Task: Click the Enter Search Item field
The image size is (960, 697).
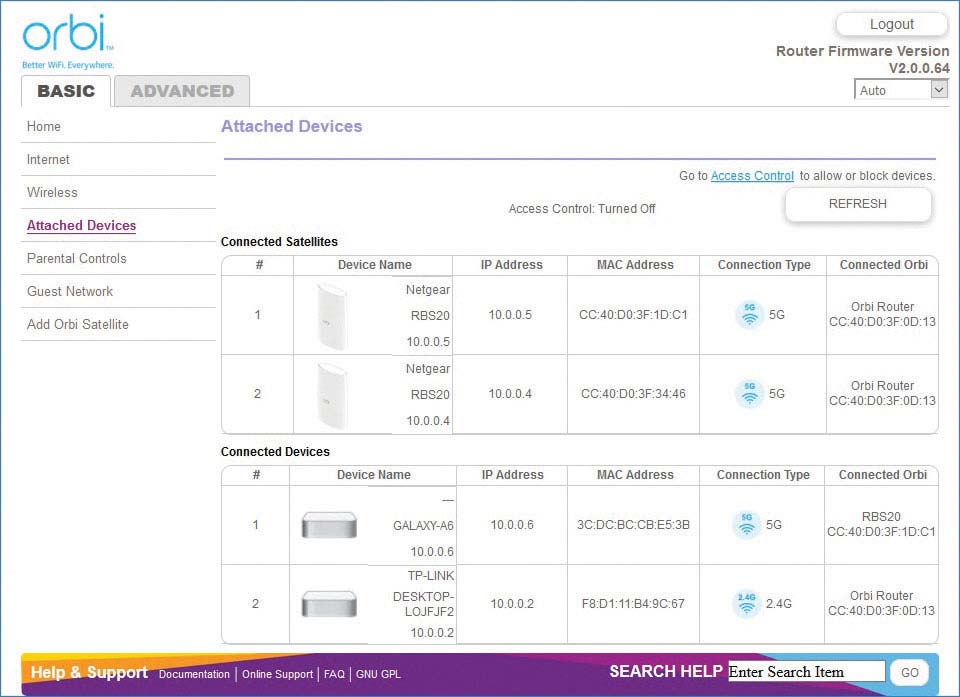Action: point(806,672)
